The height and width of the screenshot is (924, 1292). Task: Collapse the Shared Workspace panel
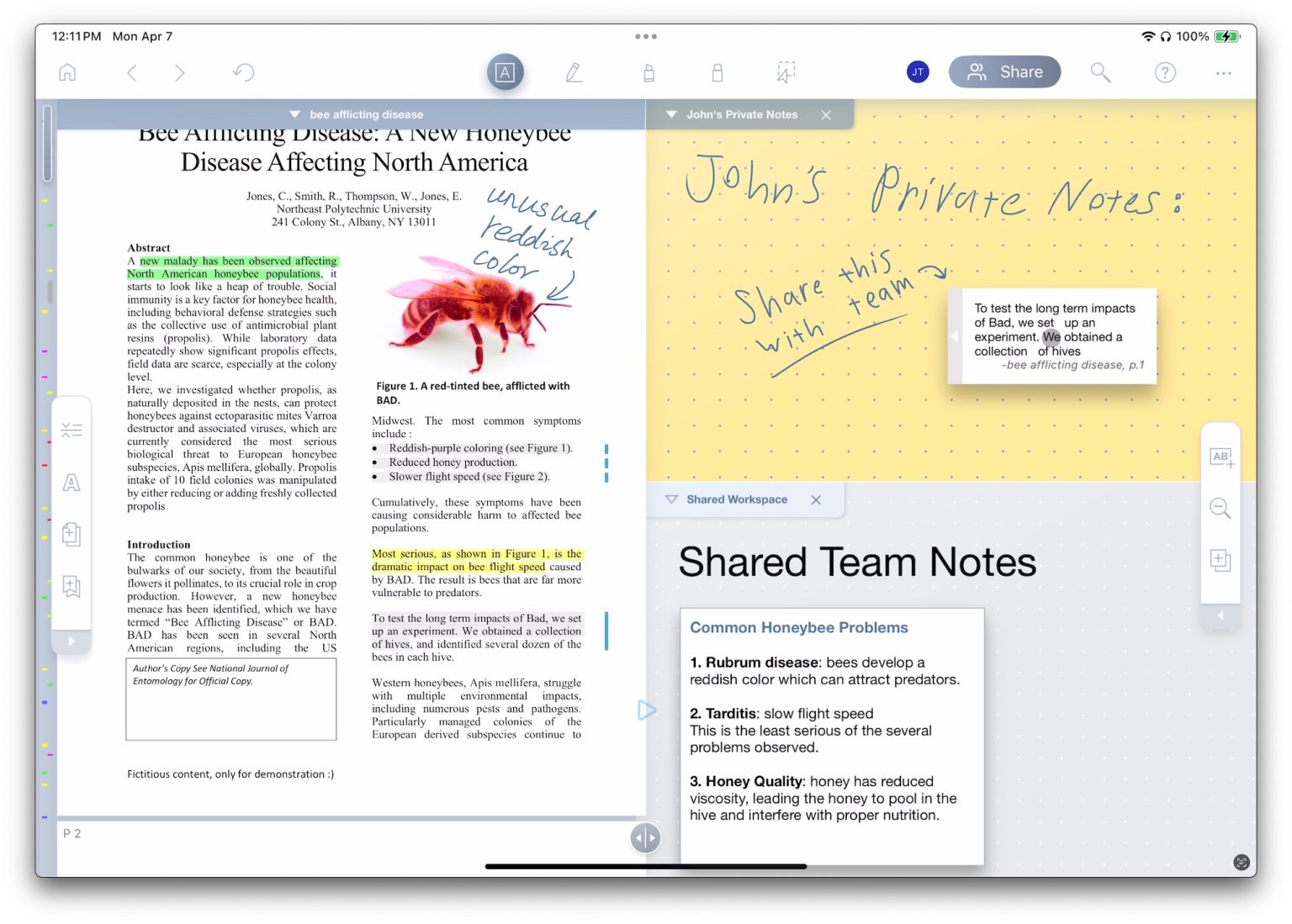click(670, 499)
